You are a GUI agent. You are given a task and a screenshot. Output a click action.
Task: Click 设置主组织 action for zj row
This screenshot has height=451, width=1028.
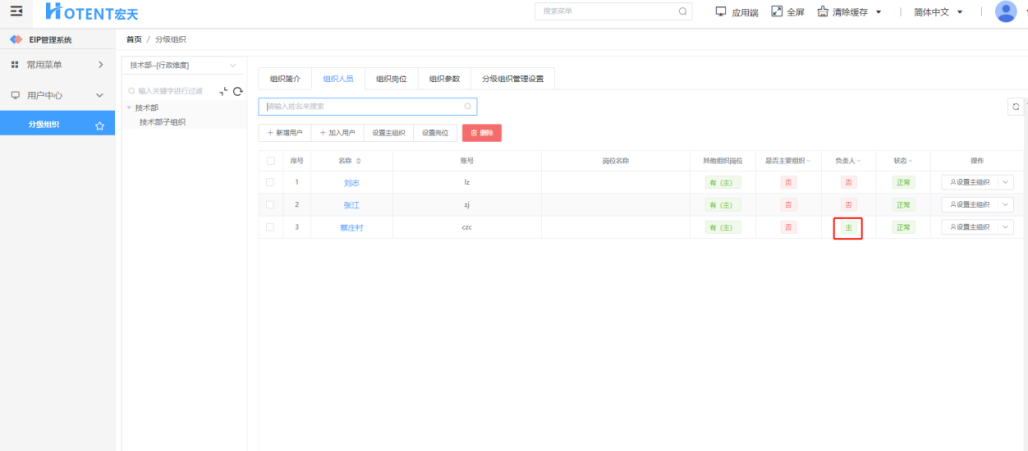(970, 205)
